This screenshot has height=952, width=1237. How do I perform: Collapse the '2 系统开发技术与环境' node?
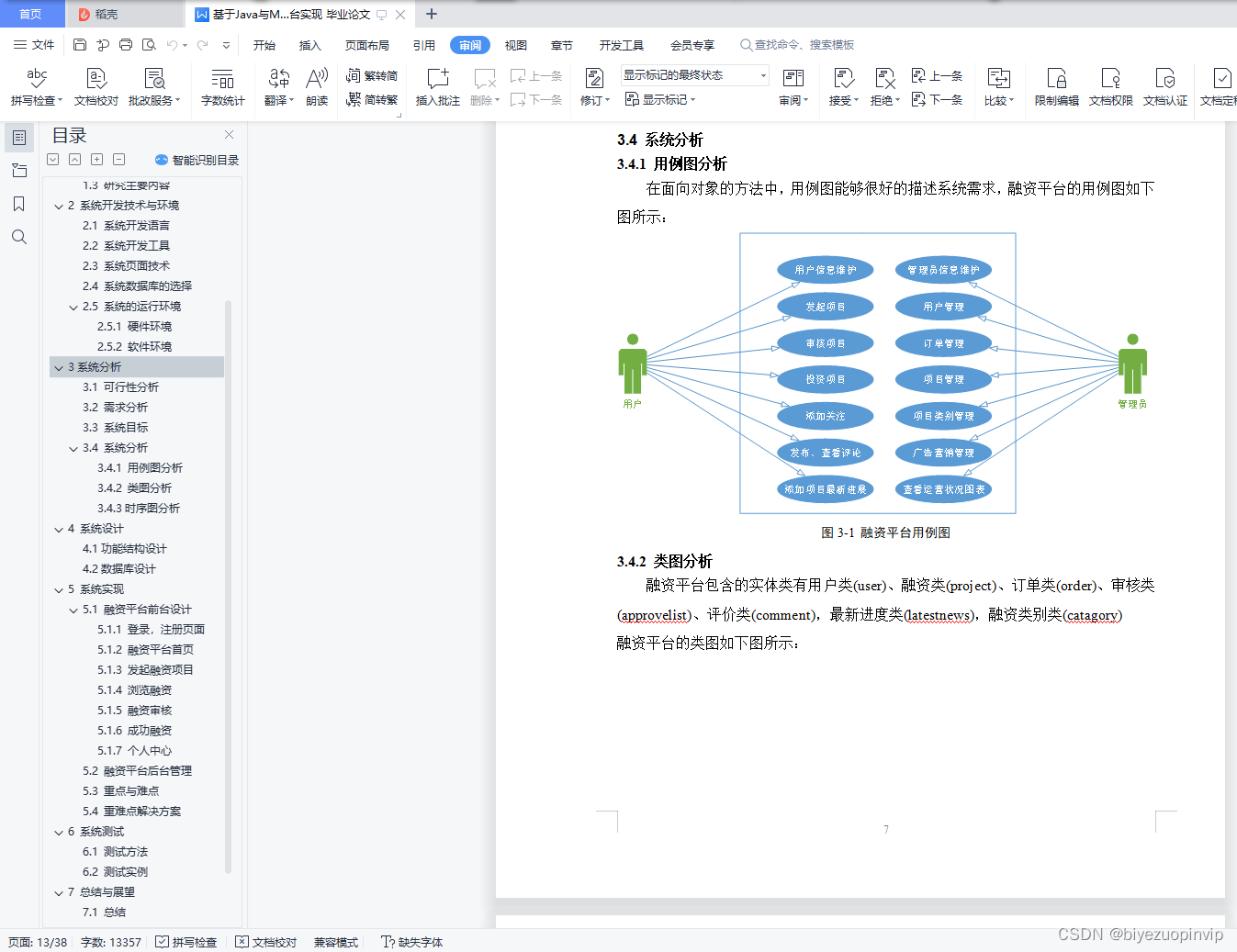[59, 206]
